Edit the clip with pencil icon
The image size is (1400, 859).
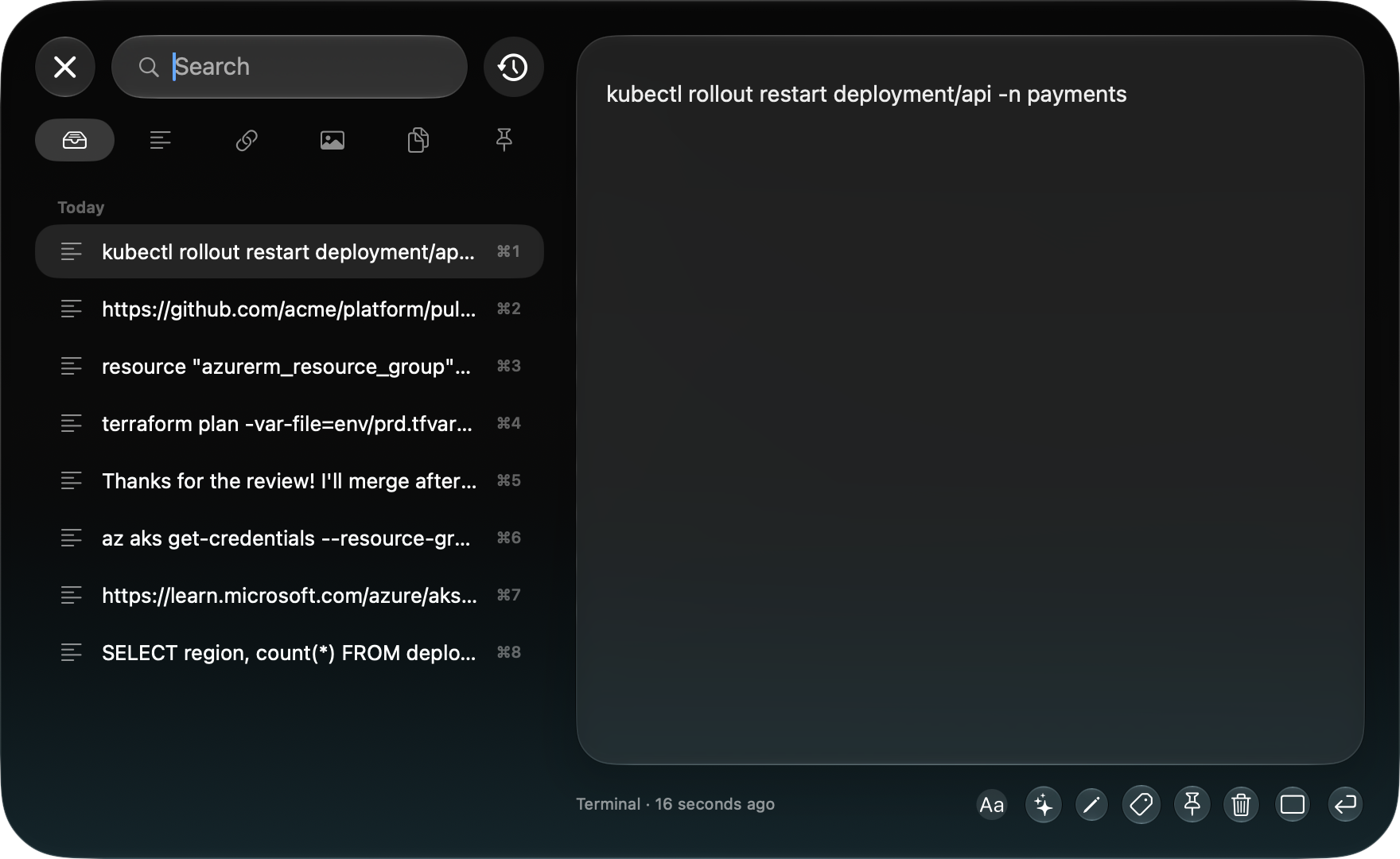(x=1091, y=805)
